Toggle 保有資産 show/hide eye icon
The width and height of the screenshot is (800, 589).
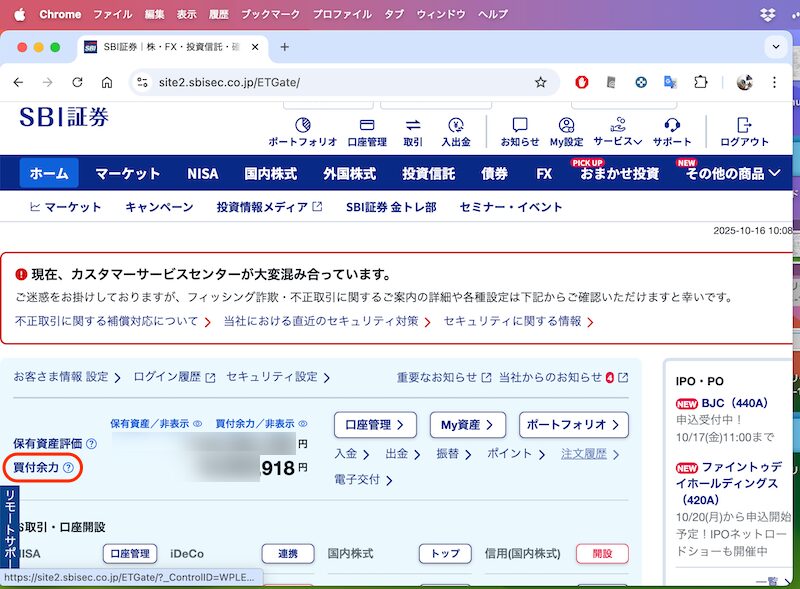point(197,423)
